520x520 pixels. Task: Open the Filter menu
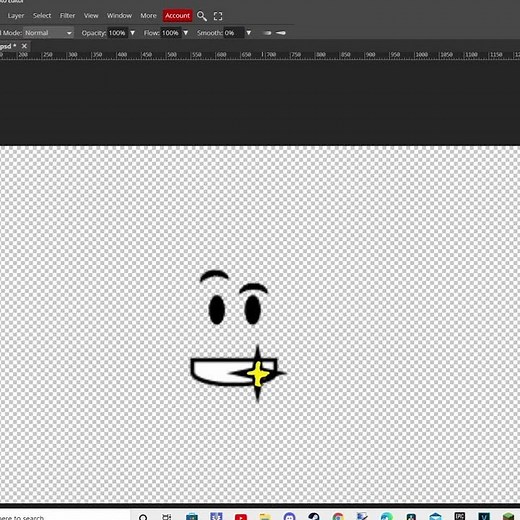coord(67,16)
